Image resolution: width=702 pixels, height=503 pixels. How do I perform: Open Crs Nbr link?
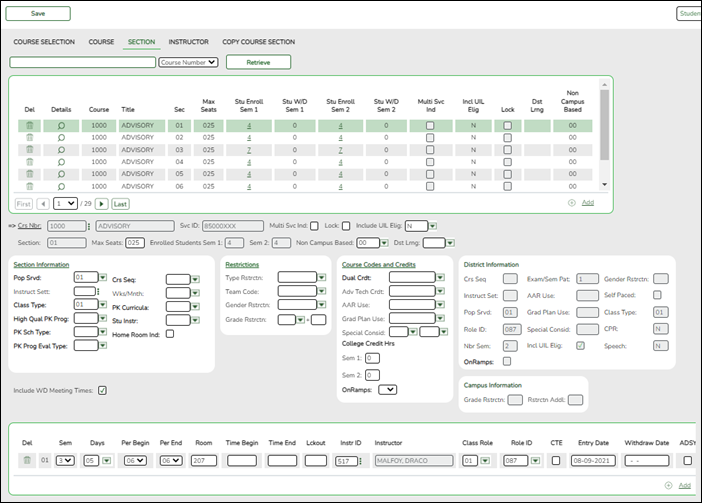click(x=30, y=226)
